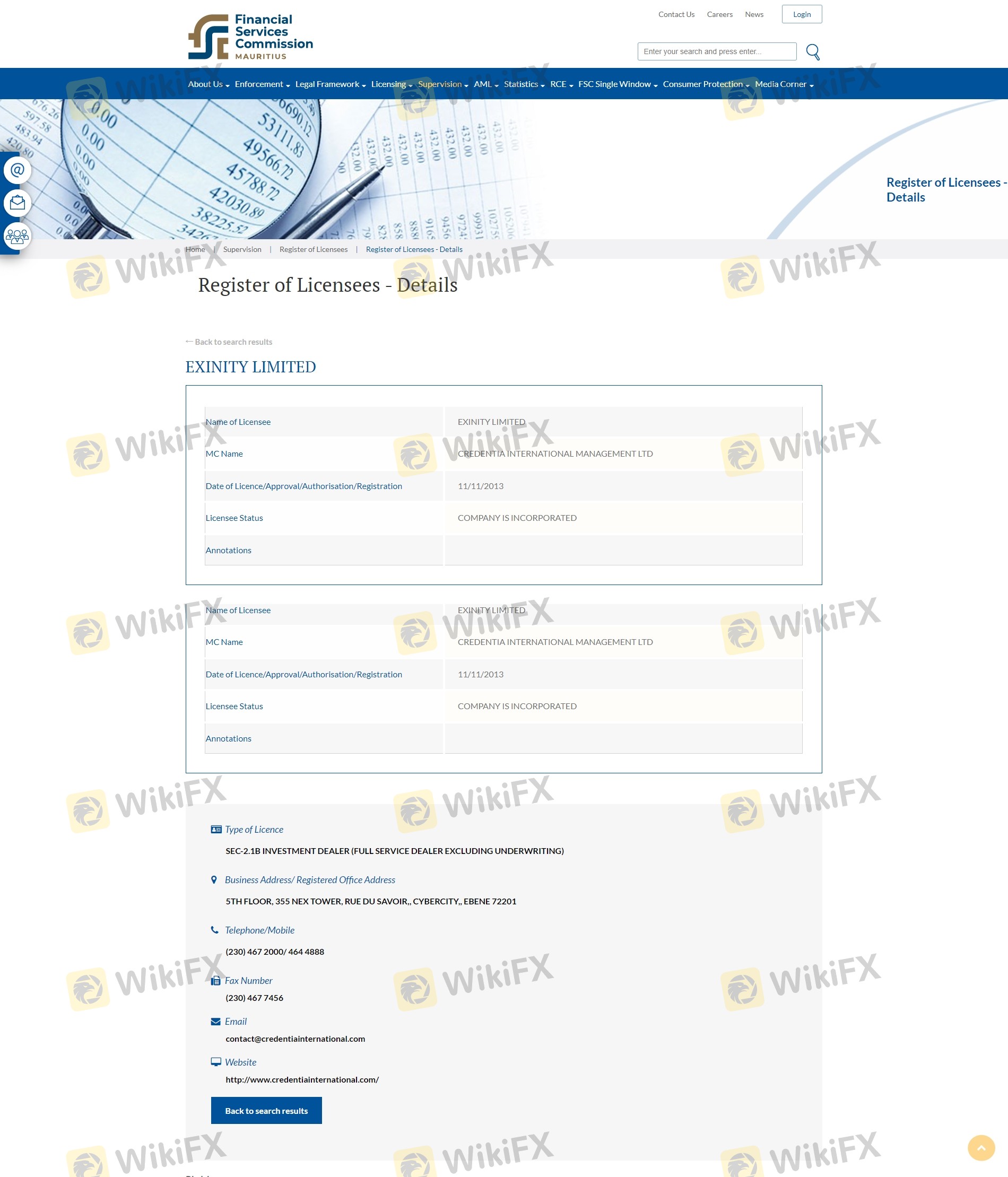Viewport: 1008px width, 1177px height.
Task: Open the Contact Us link
Action: (x=676, y=14)
